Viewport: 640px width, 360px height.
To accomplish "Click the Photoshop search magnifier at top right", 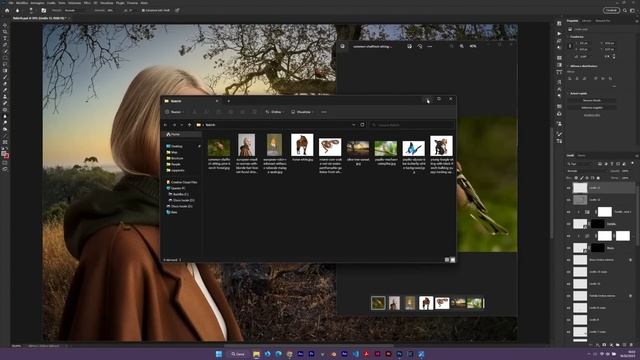I will coord(624,10).
